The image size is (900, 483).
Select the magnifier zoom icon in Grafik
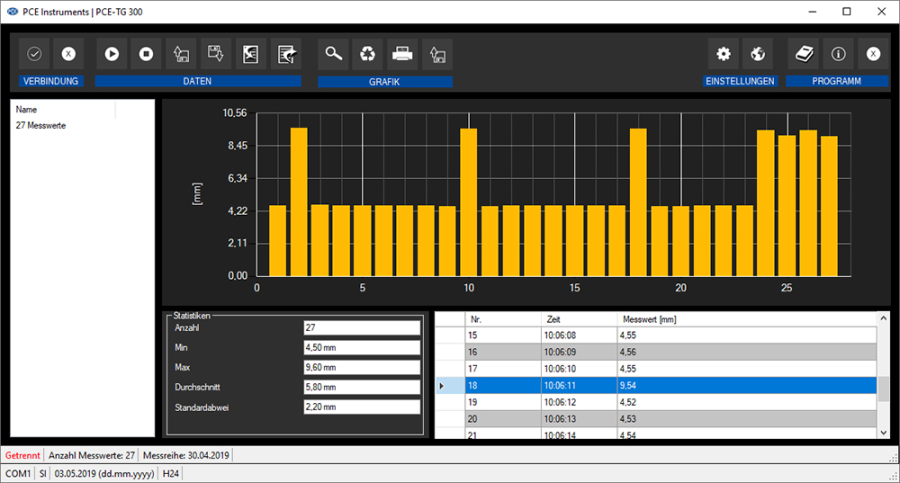point(334,54)
